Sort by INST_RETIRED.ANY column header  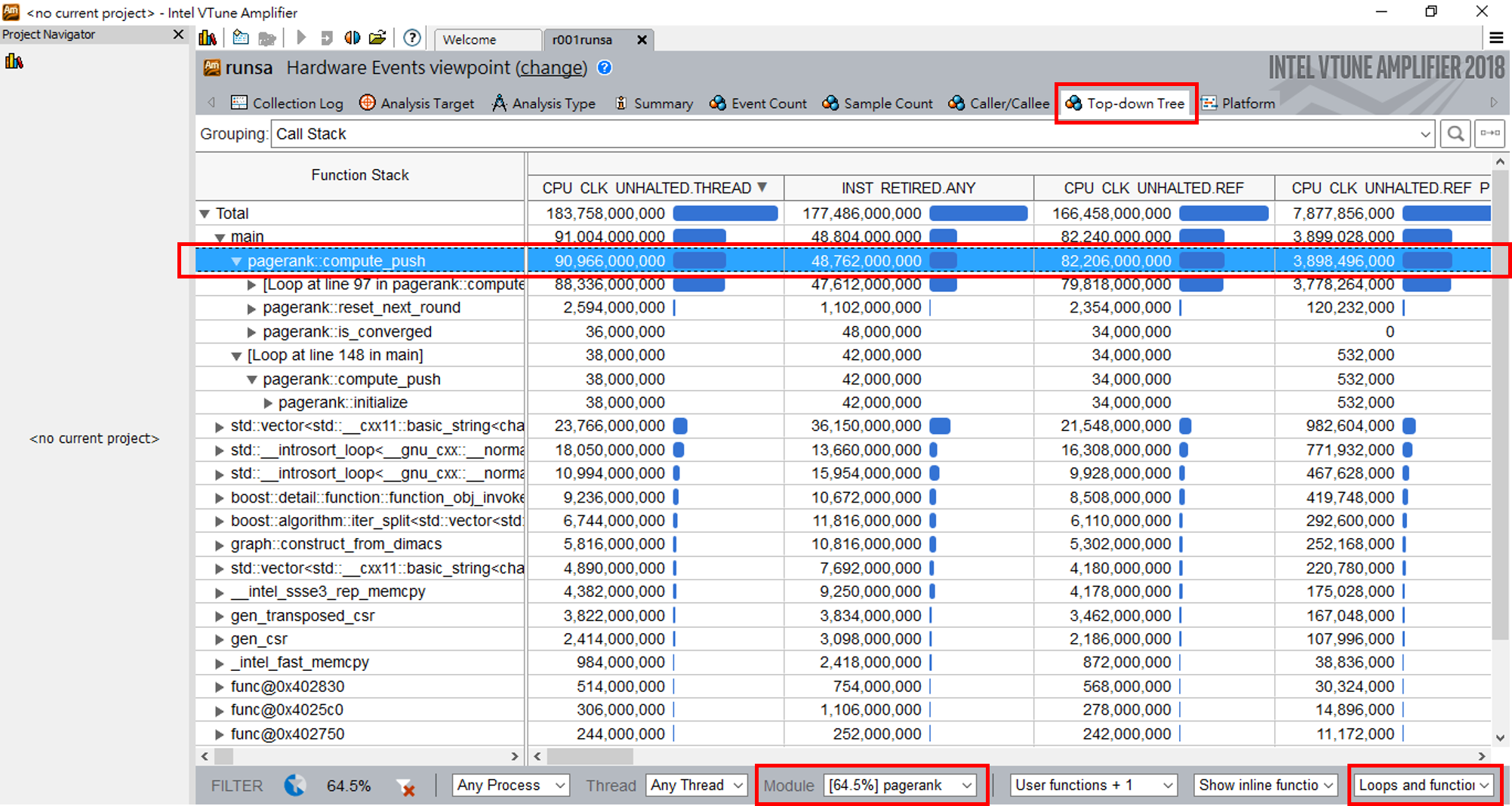908,188
